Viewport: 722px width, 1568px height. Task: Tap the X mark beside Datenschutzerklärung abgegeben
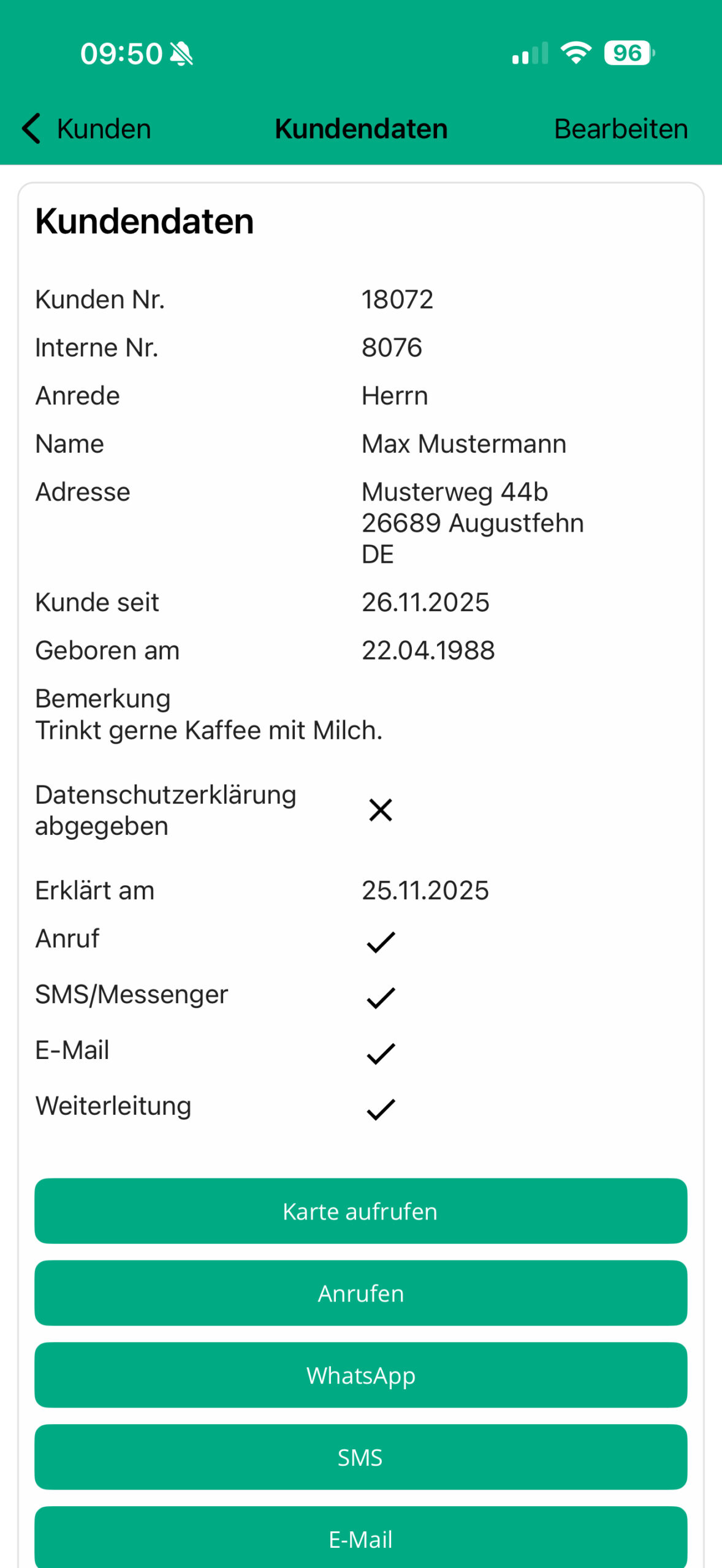point(381,810)
